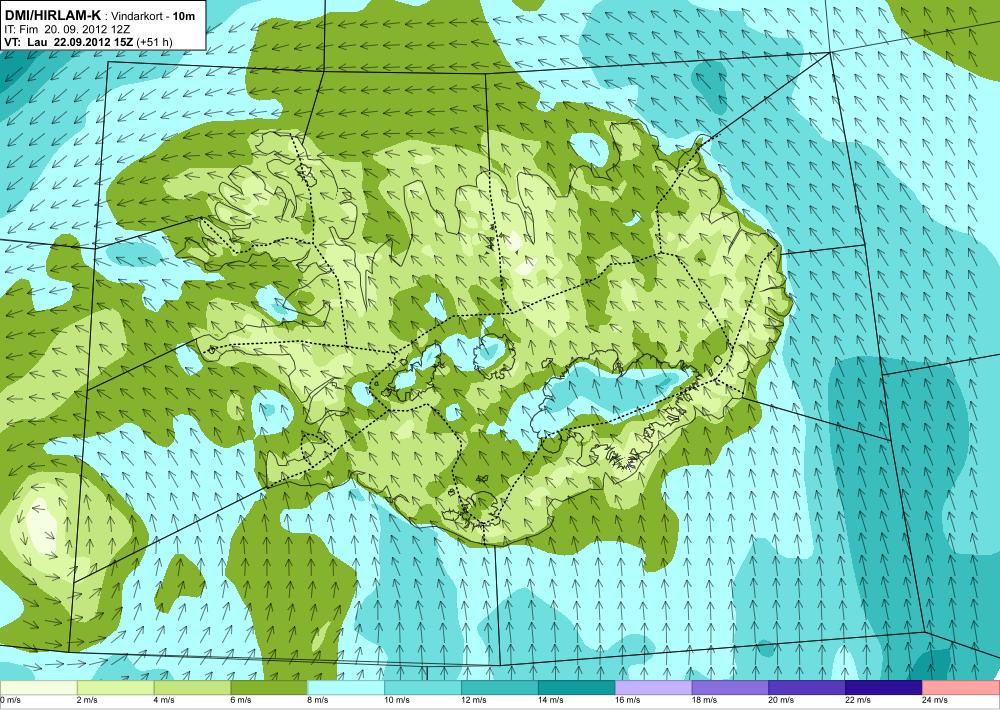The width and height of the screenshot is (1000, 710).
Task: Select the 2–4 m/s light green legend swatch
Action: [x=115, y=688]
